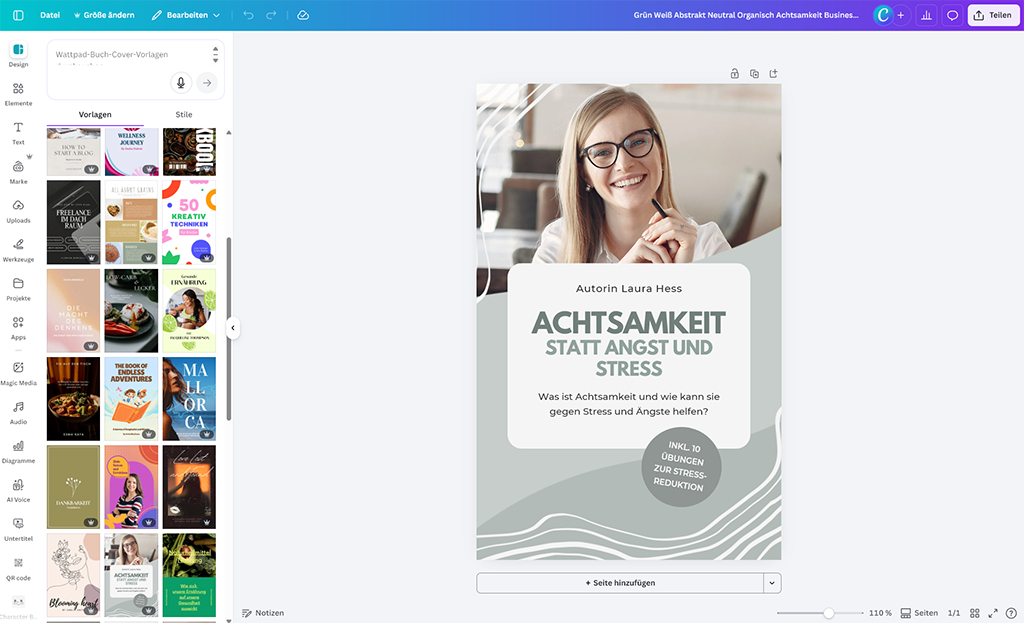Screen dimensions: 1024x623
Task: Select Freelance im Dach Raum template
Action: pos(74,222)
